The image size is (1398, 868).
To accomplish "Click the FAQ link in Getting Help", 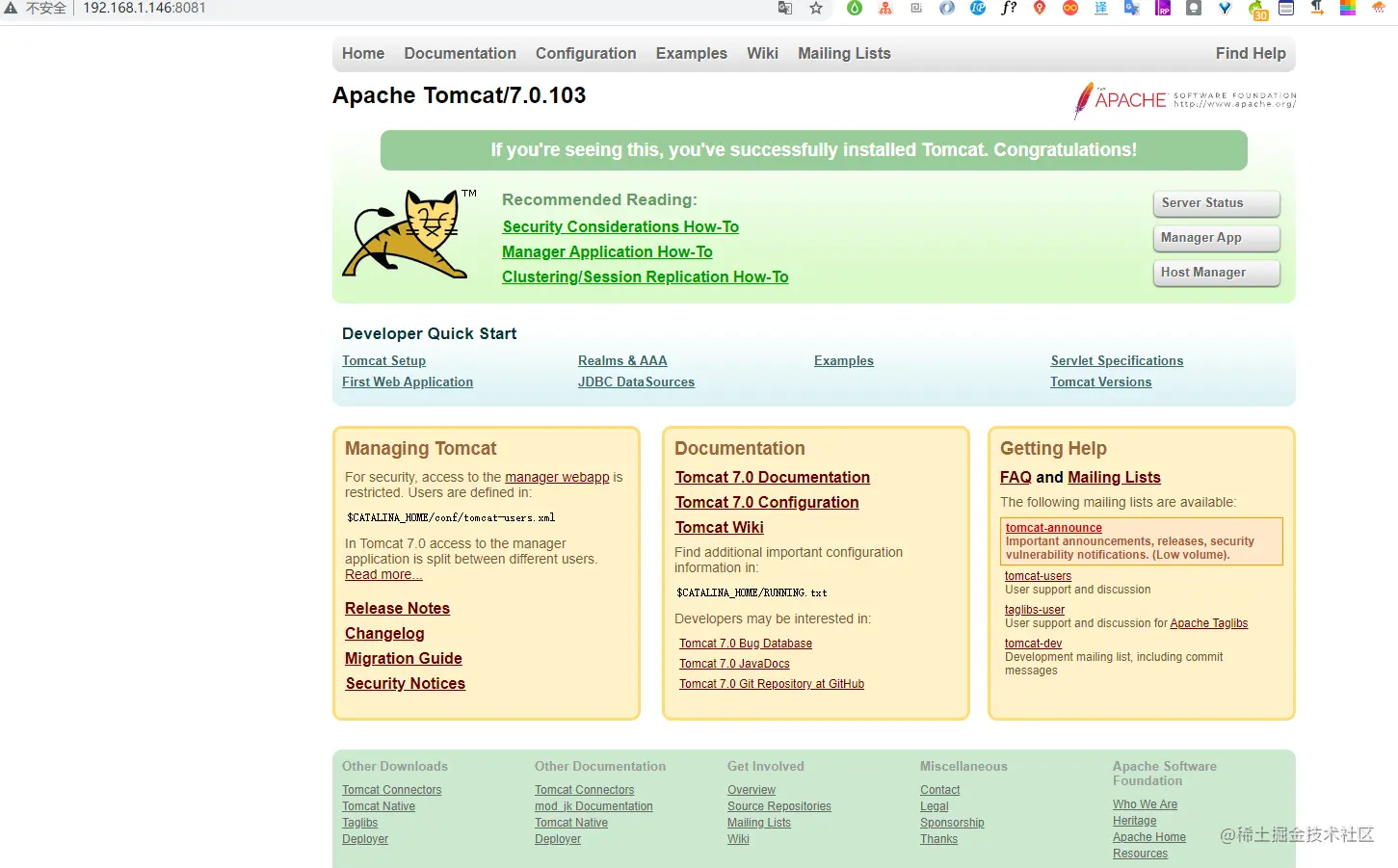I will 1016,478.
